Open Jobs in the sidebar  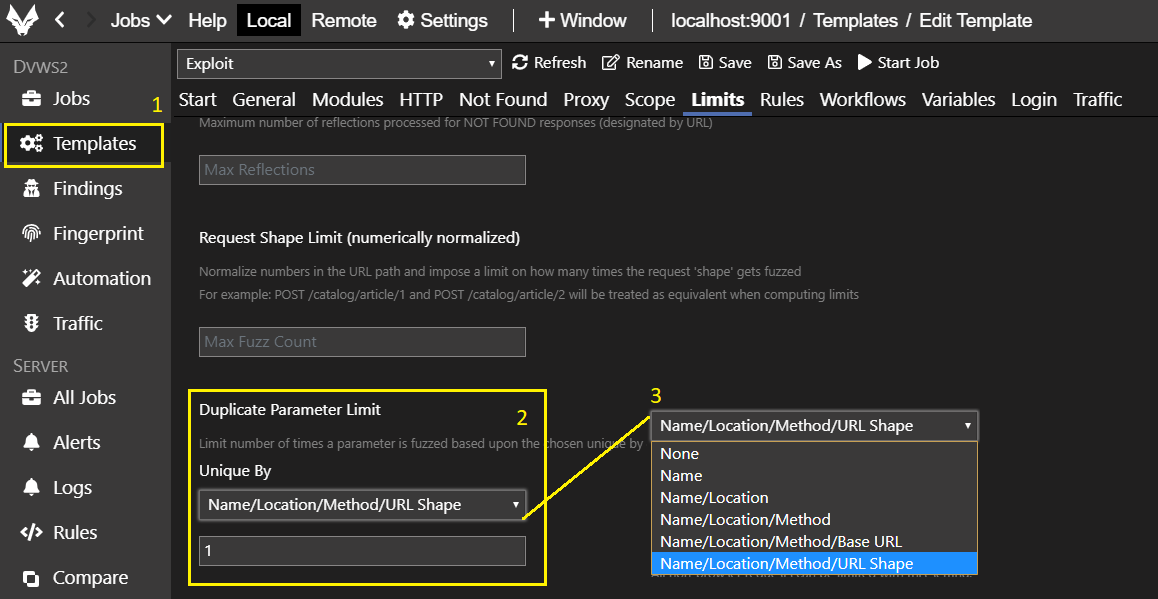[70, 99]
